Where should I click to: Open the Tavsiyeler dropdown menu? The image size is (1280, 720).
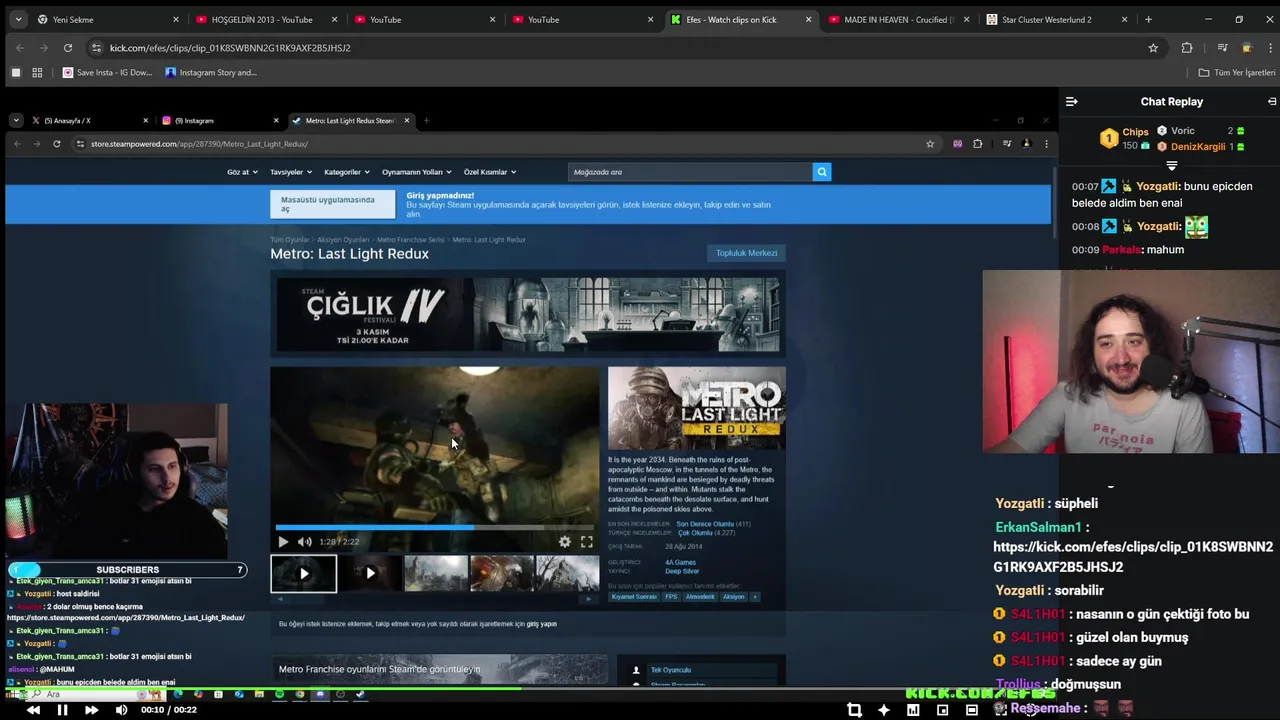[290, 172]
